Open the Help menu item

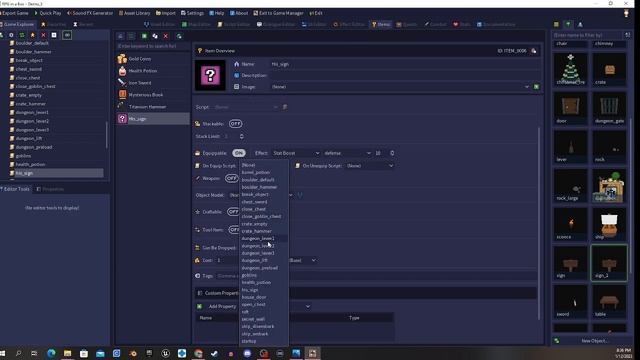216,13
